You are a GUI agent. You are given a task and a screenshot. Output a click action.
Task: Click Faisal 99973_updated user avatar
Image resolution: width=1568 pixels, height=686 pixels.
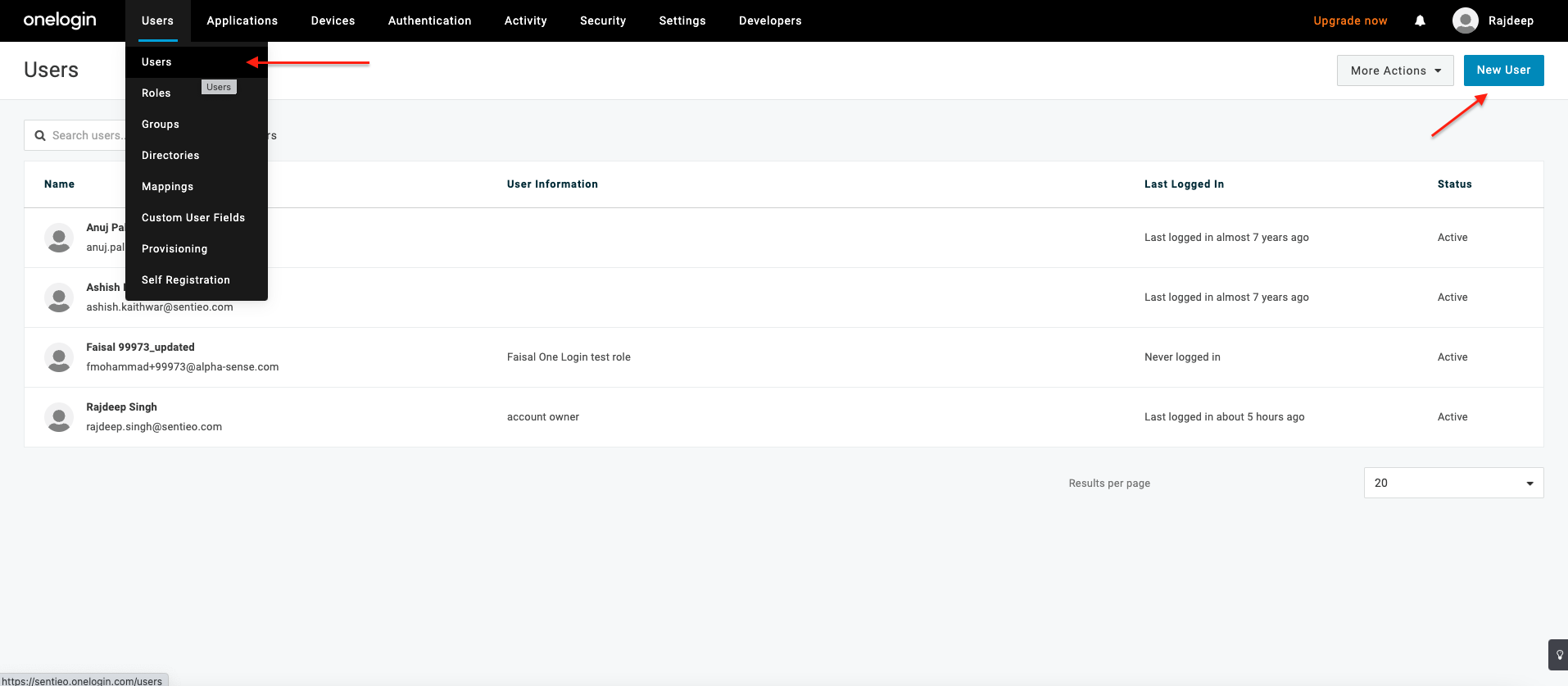(59, 357)
